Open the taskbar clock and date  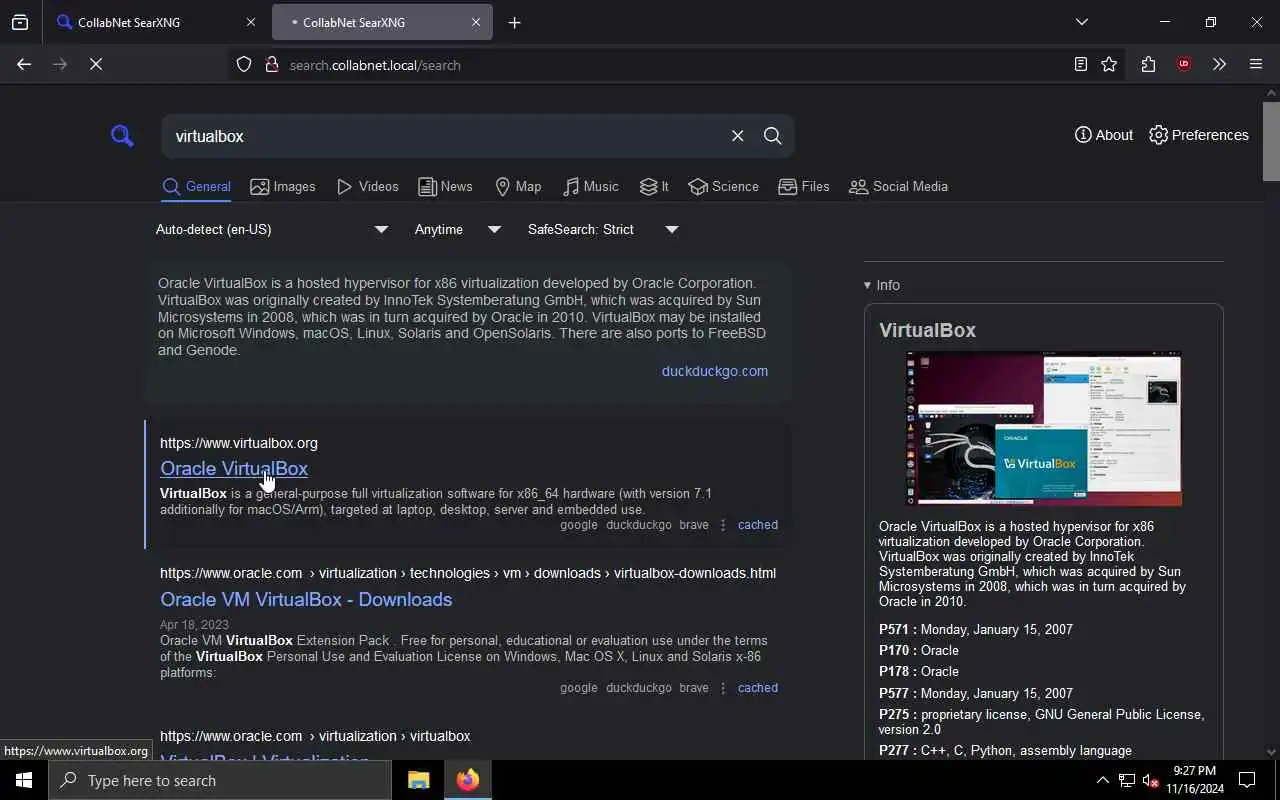point(1194,780)
